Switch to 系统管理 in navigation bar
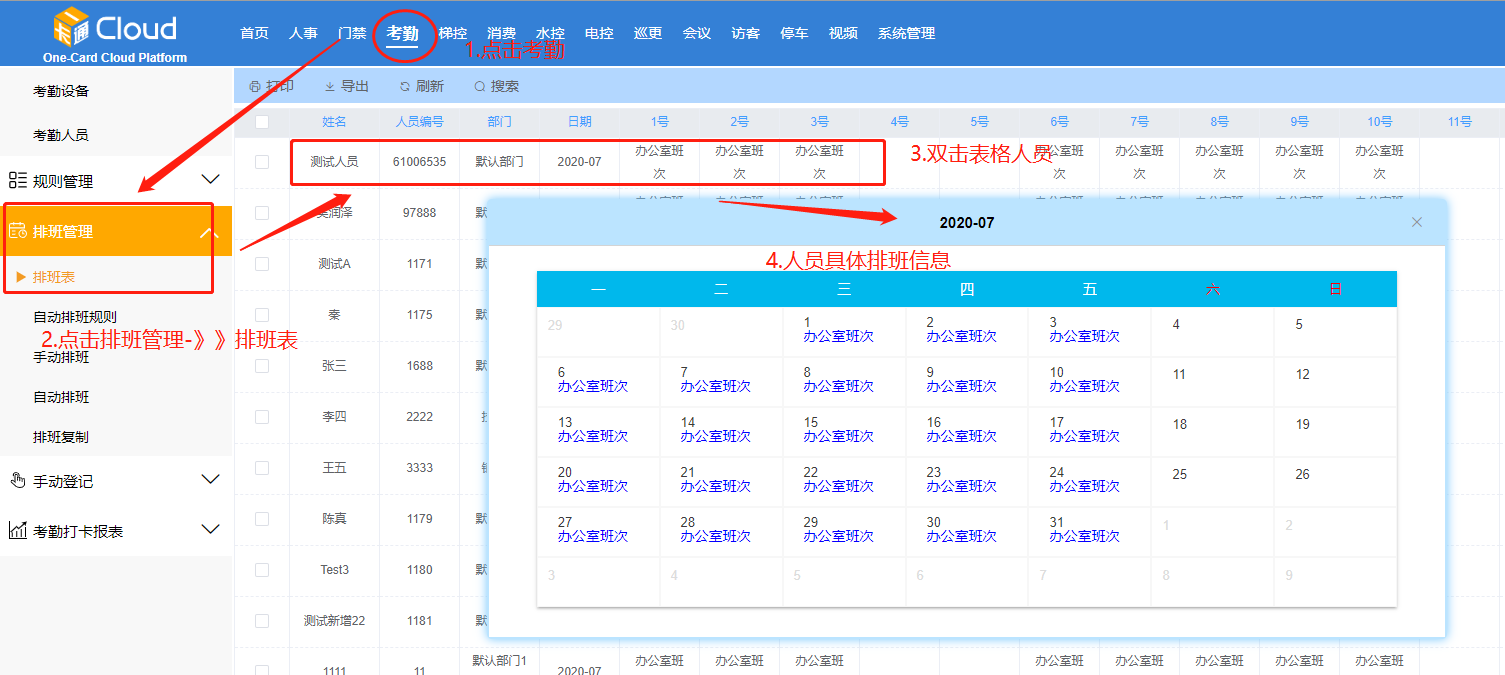The width and height of the screenshot is (1505, 675). [x=906, y=33]
